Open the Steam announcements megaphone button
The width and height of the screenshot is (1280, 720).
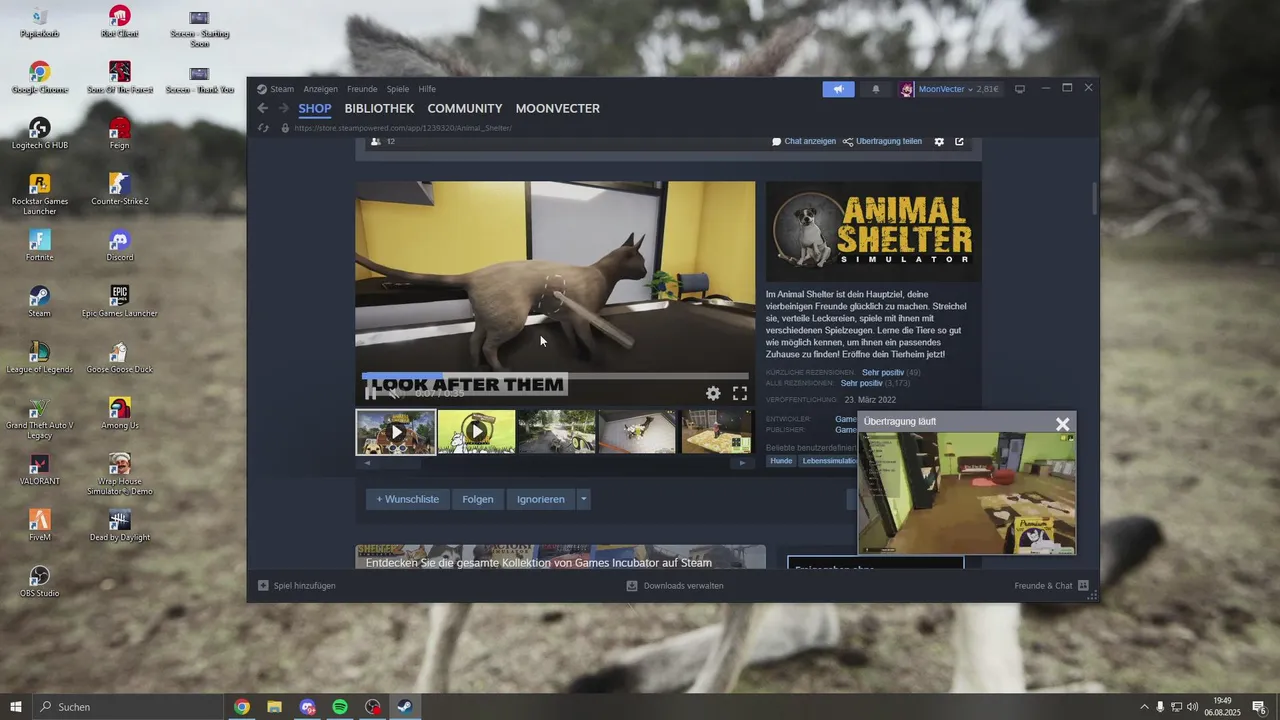pyautogui.click(x=838, y=89)
